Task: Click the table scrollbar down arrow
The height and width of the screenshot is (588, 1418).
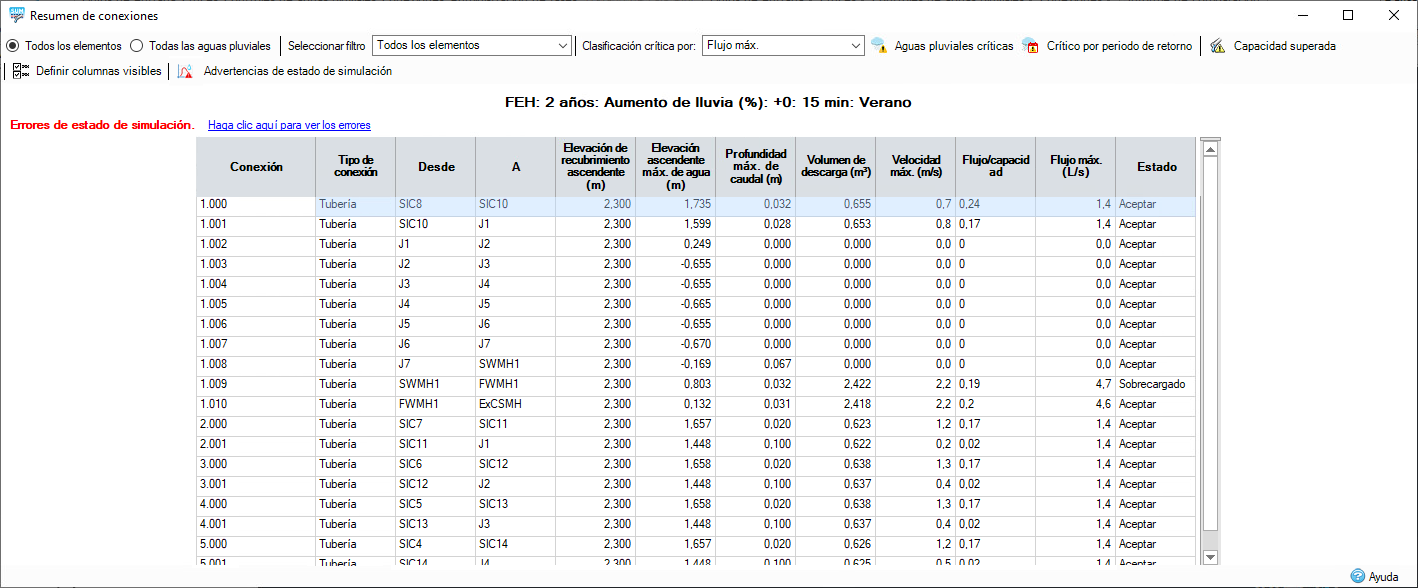Action: (x=1210, y=556)
